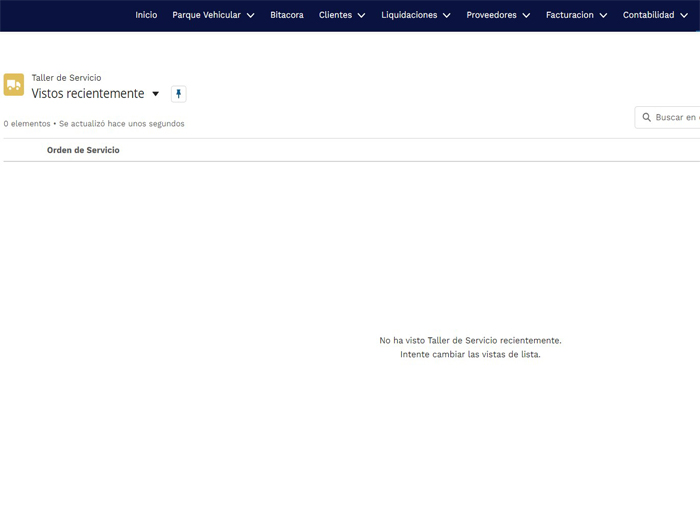Focus the Buscar en esta lista field
This screenshot has height=527, width=700.
click(676, 118)
